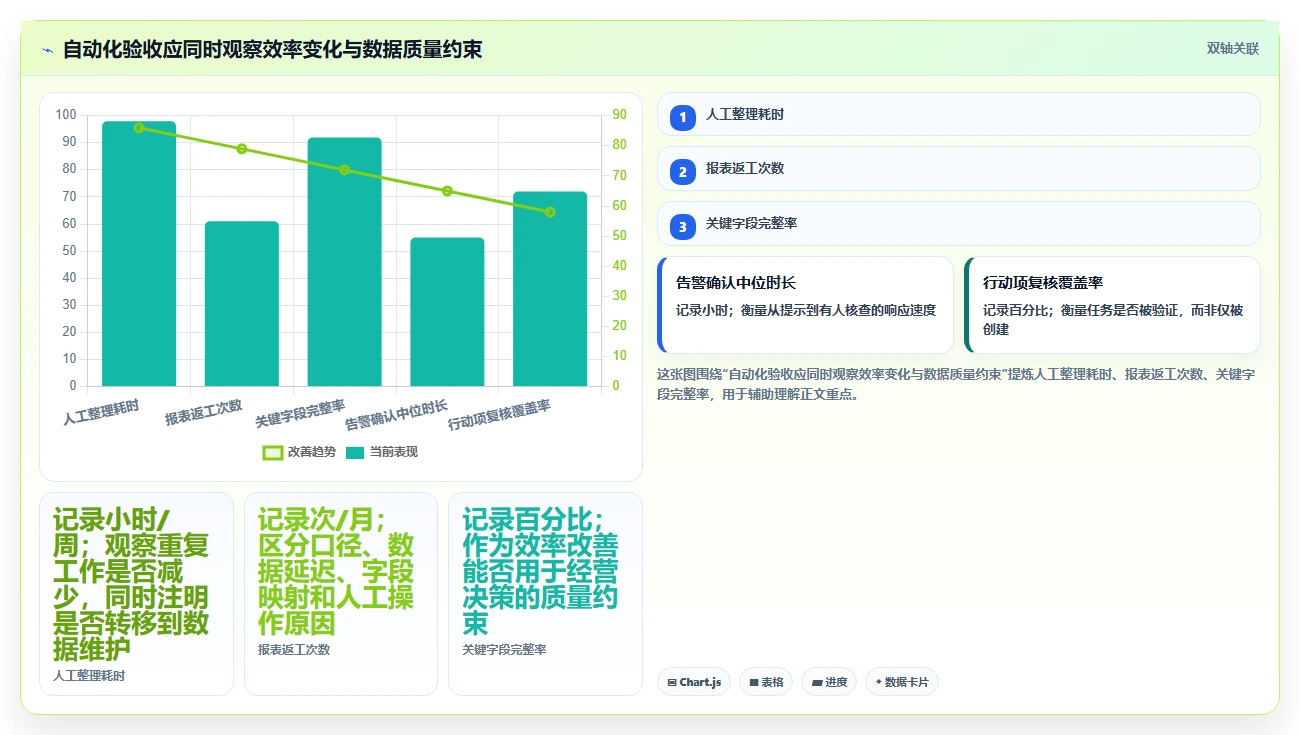Viewport: 1300px width, 735px height.
Task: Click the 双轴关联 label
Action: tap(1232, 48)
